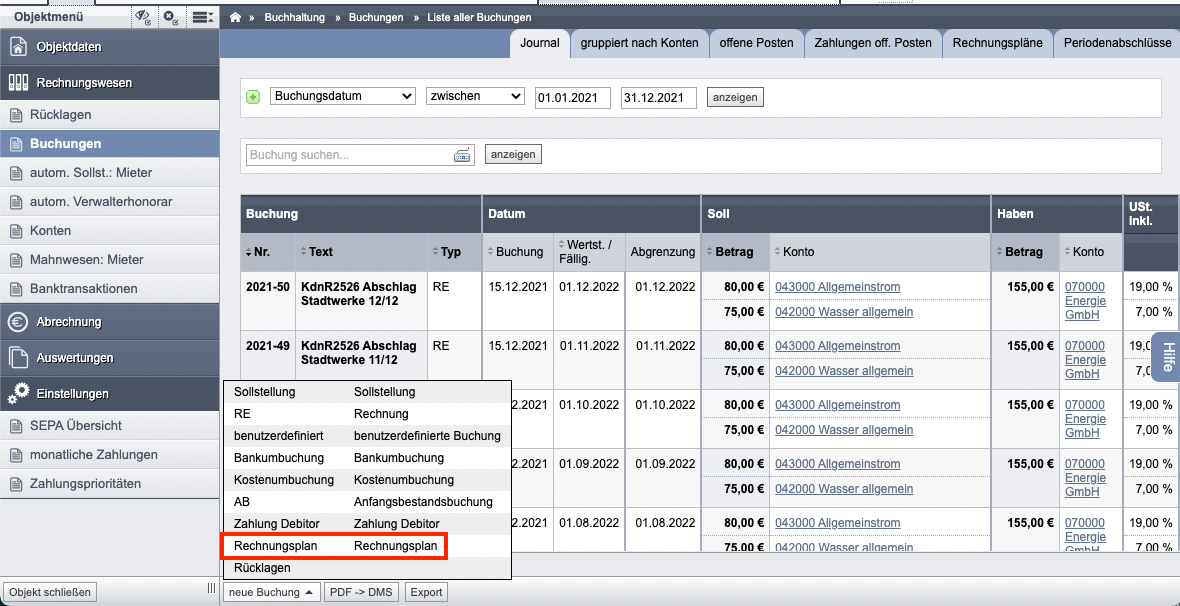
Task: Click the PDF -> DMS button
Action: pos(363,592)
